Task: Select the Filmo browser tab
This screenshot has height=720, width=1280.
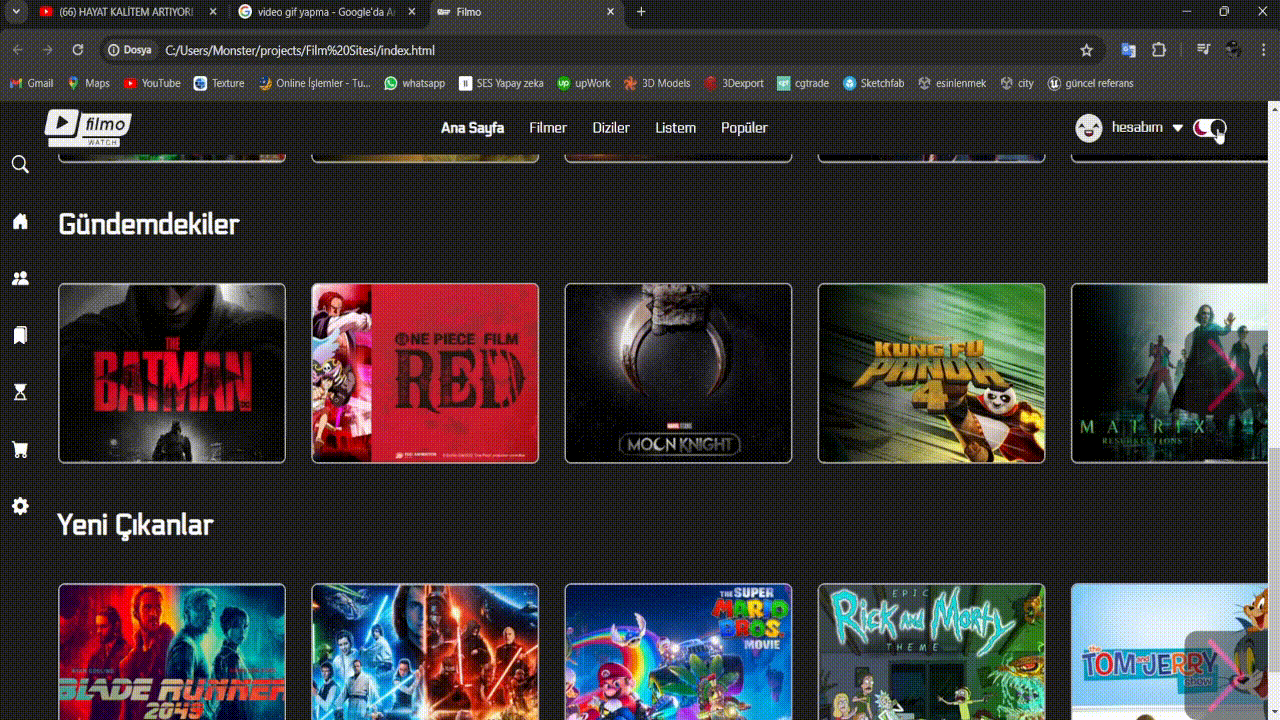Action: (x=527, y=12)
